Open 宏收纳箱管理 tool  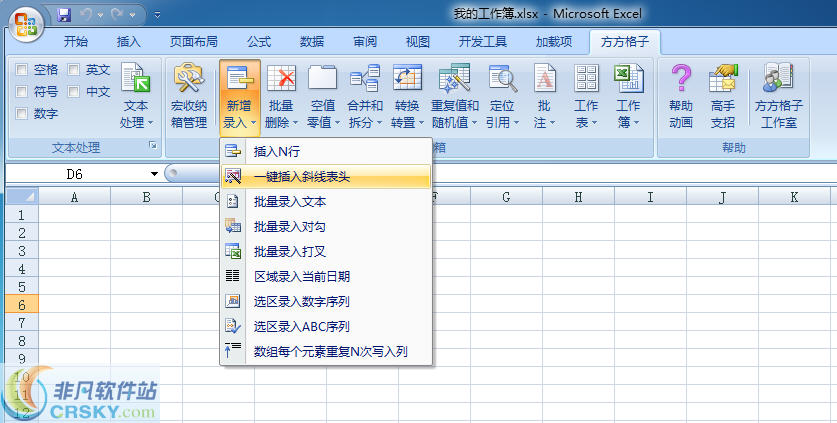[x=189, y=96]
